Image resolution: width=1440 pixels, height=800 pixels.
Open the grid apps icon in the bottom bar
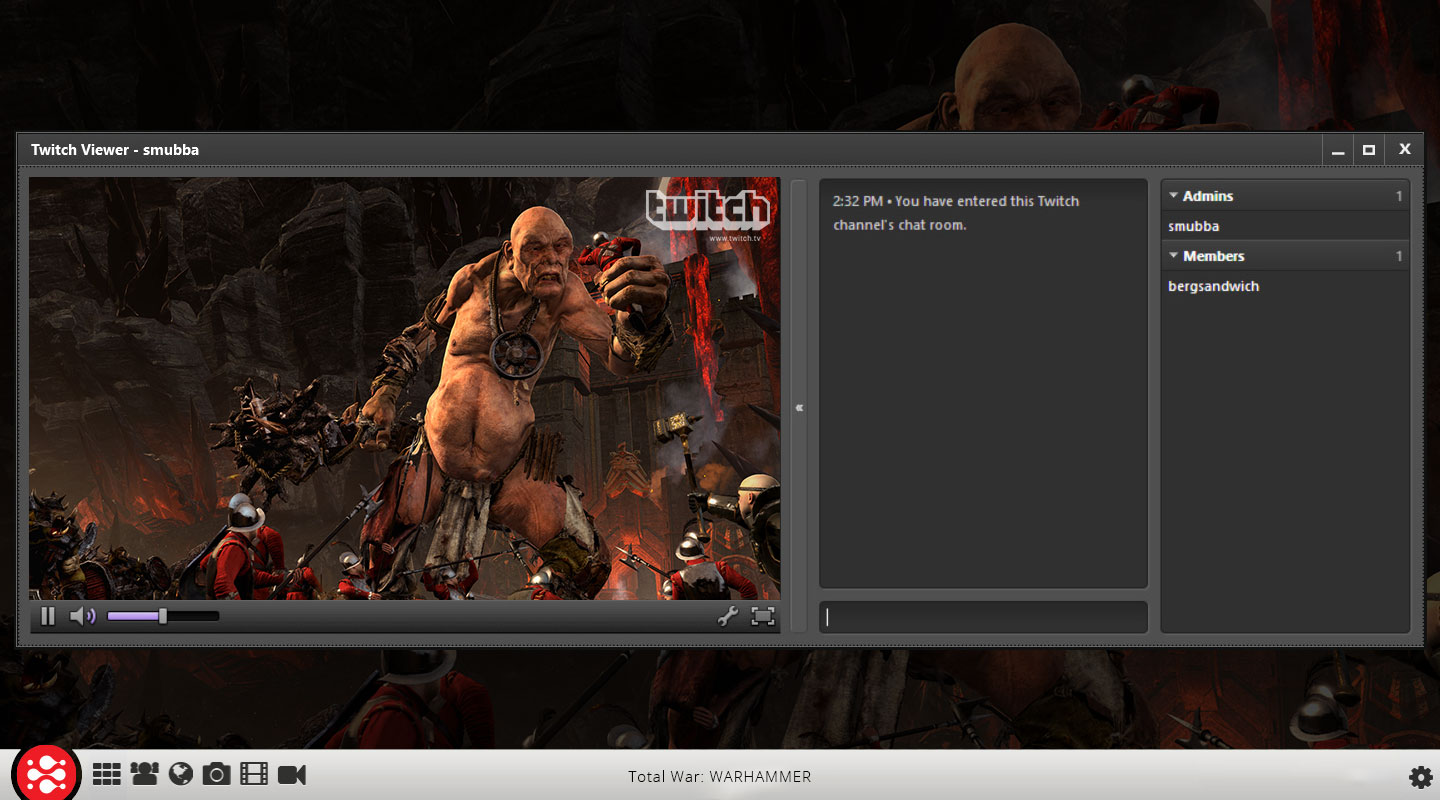(x=107, y=774)
